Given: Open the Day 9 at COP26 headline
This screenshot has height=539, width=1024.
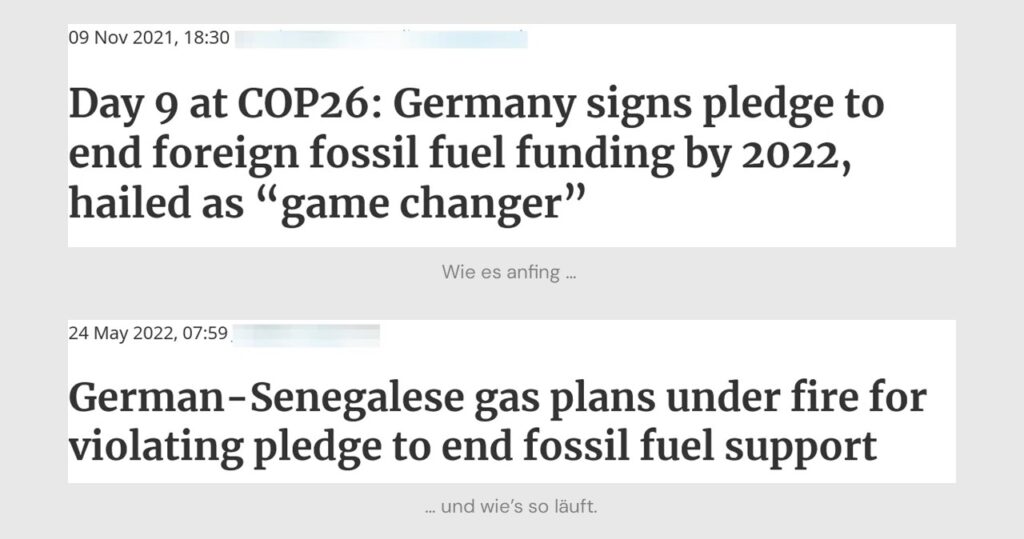Looking at the screenshot, I should pyautogui.click(x=476, y=154).
